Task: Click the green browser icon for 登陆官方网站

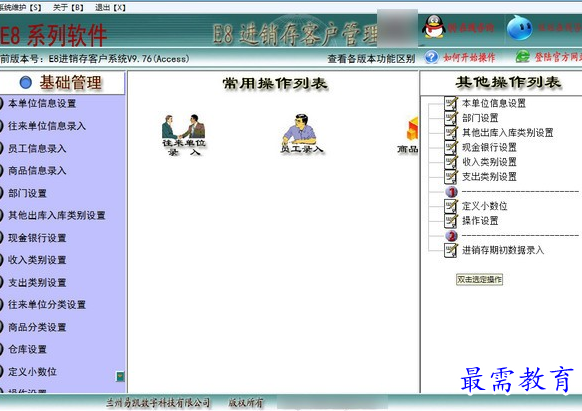Action: click(523, 56)
